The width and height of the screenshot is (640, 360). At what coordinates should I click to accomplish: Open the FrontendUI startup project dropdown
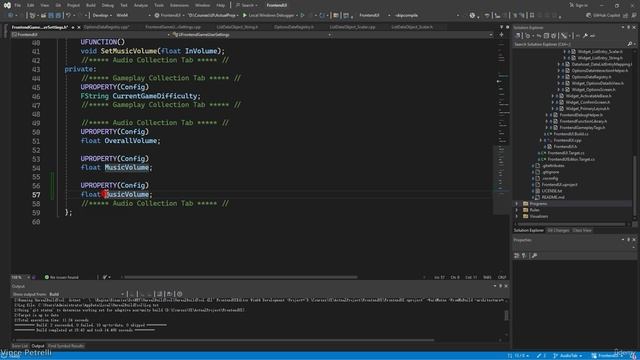click(170, 16)
